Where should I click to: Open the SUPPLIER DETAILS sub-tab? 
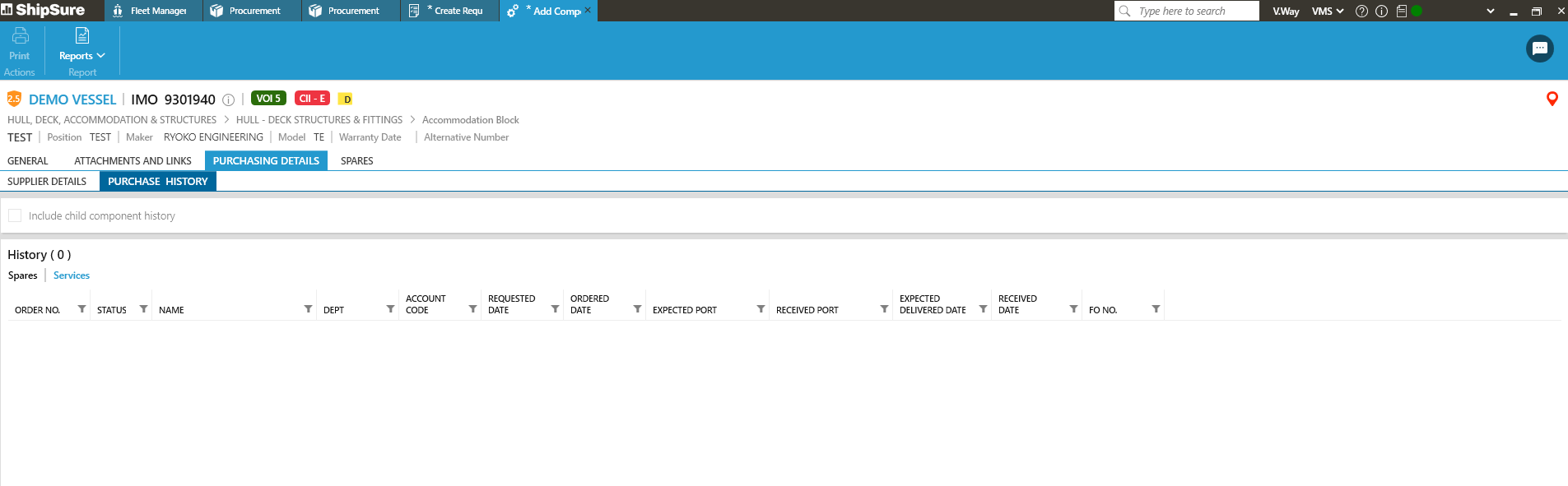click(x=47, y=182)
